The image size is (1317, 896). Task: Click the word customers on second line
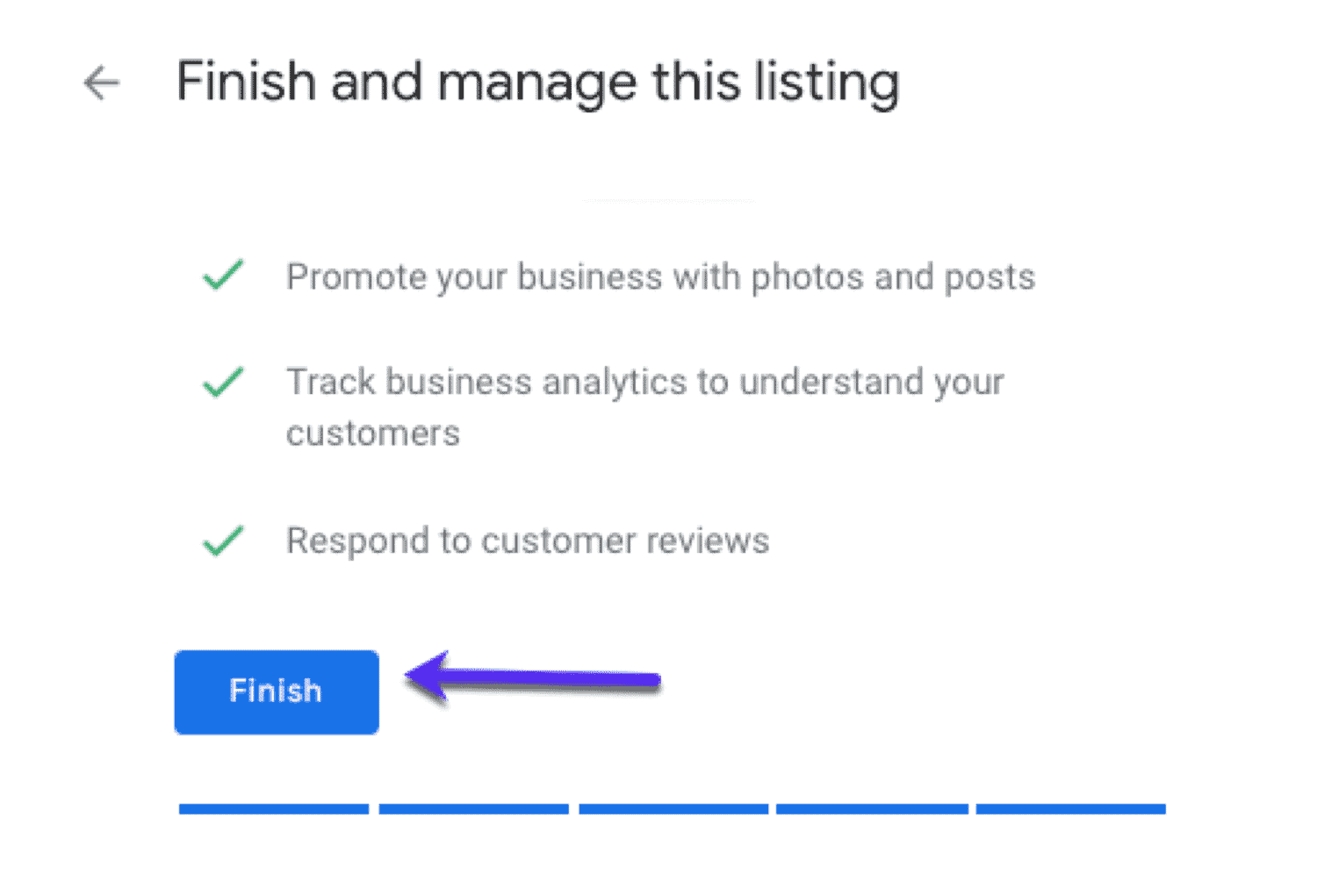click(373, 434)
